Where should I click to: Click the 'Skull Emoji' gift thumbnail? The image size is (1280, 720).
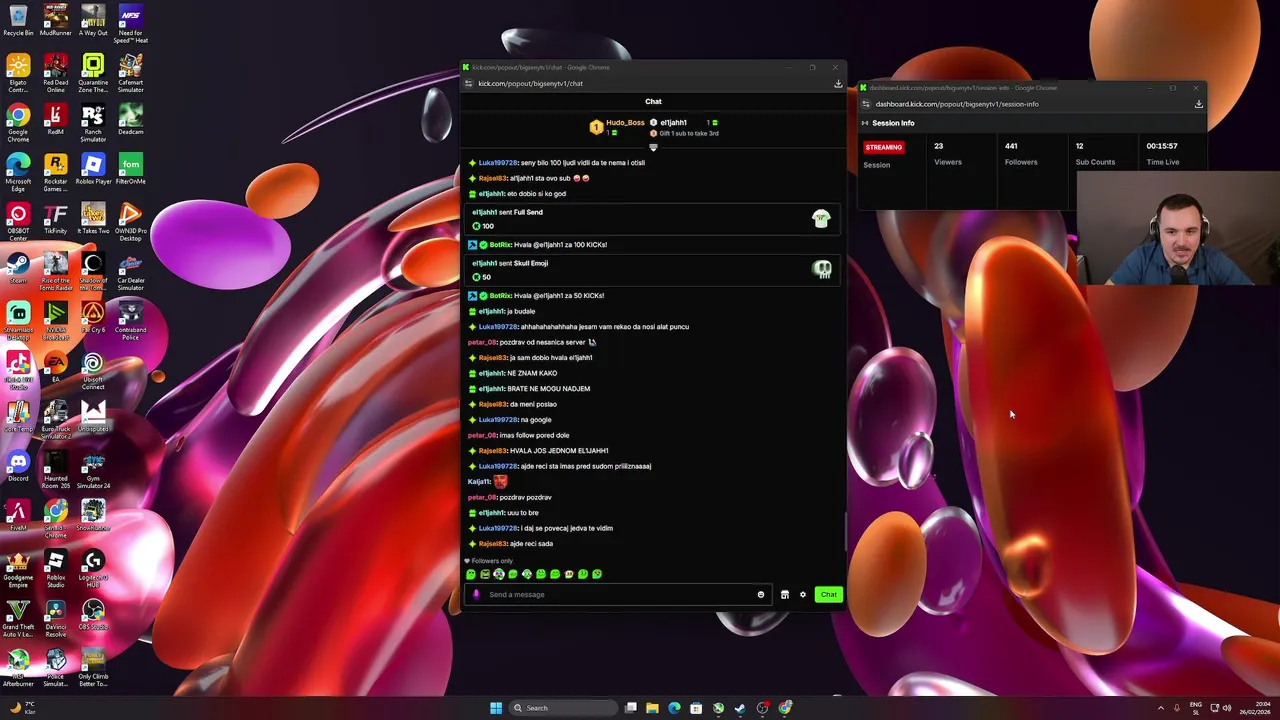(821, 269)
